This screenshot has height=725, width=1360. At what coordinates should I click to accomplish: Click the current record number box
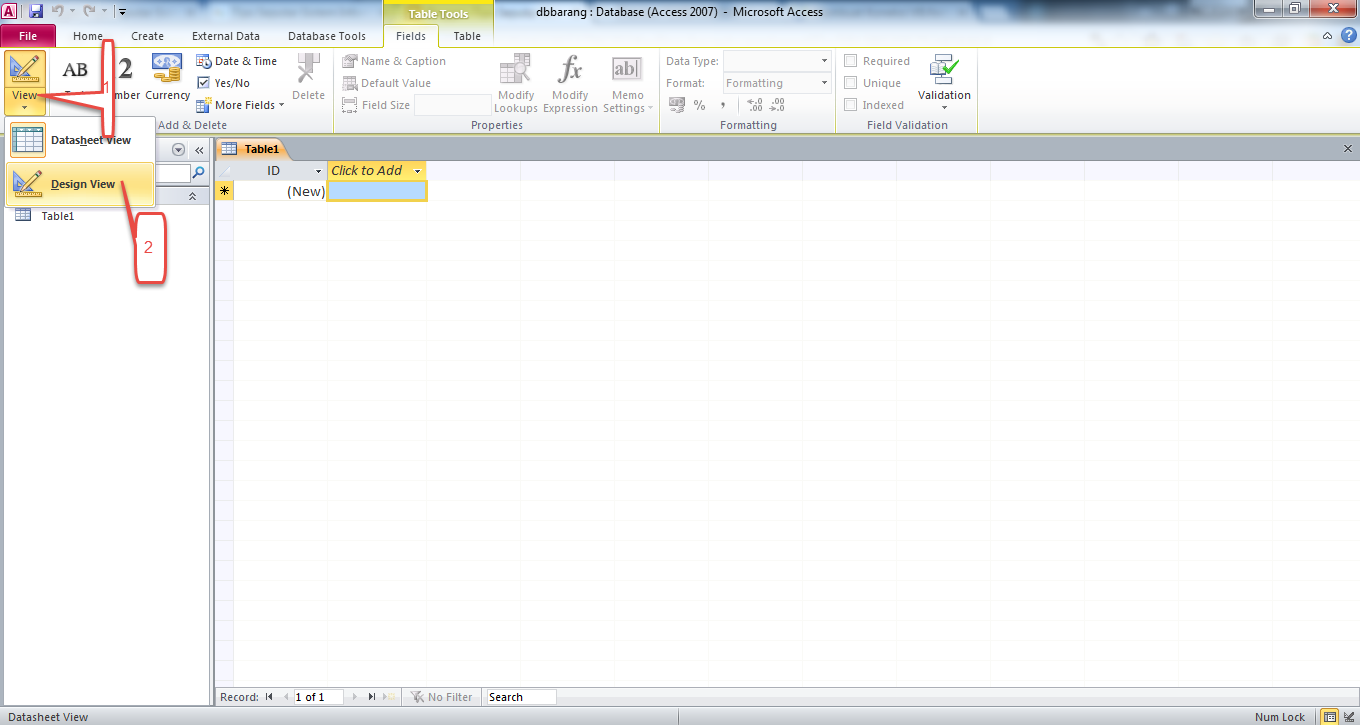tap(318, 697)
